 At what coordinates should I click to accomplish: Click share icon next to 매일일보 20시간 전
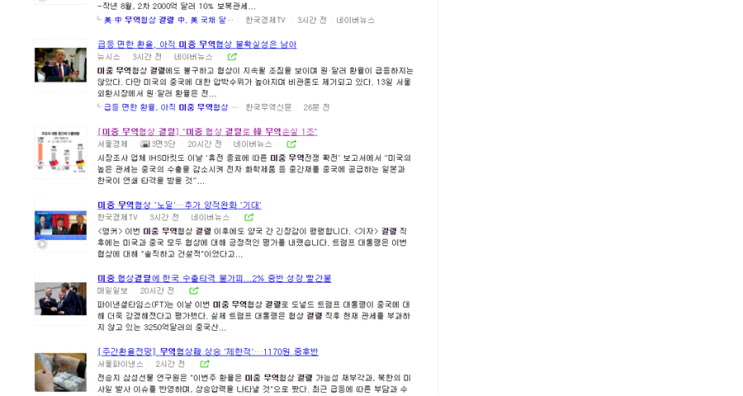tap(194, 291)
